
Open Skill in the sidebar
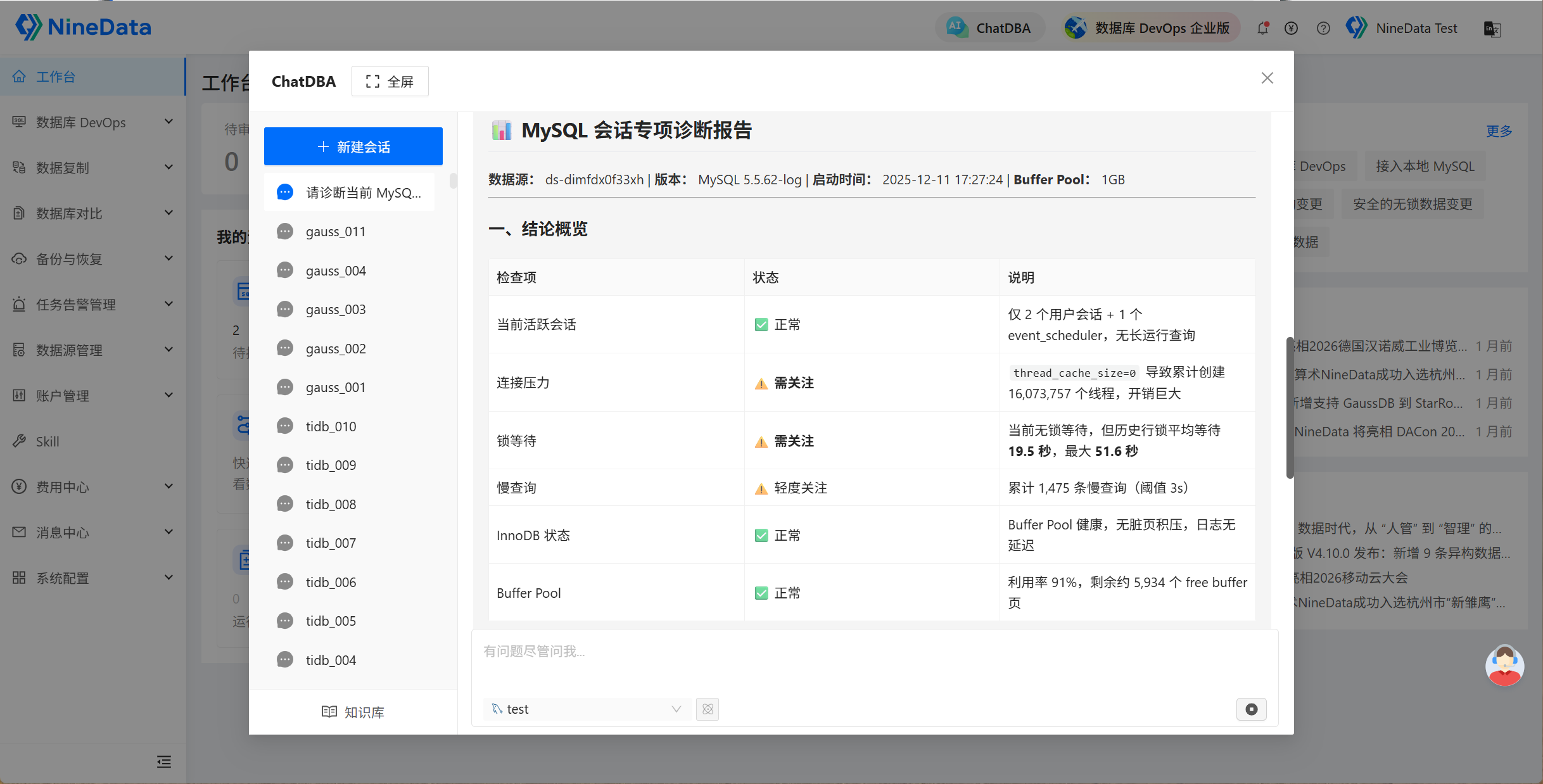pyautogui.click(x=92, y=441)
